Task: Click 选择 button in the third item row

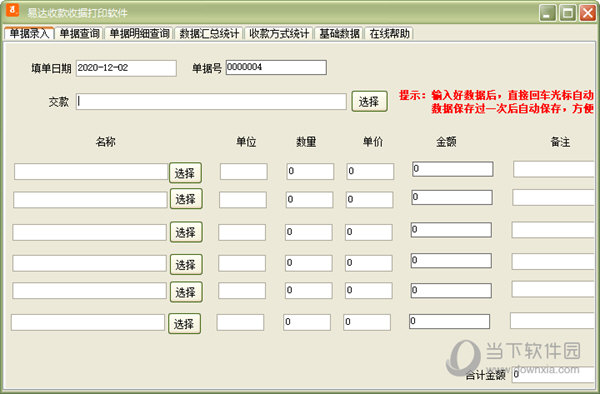Action: (x=186, y=232)
